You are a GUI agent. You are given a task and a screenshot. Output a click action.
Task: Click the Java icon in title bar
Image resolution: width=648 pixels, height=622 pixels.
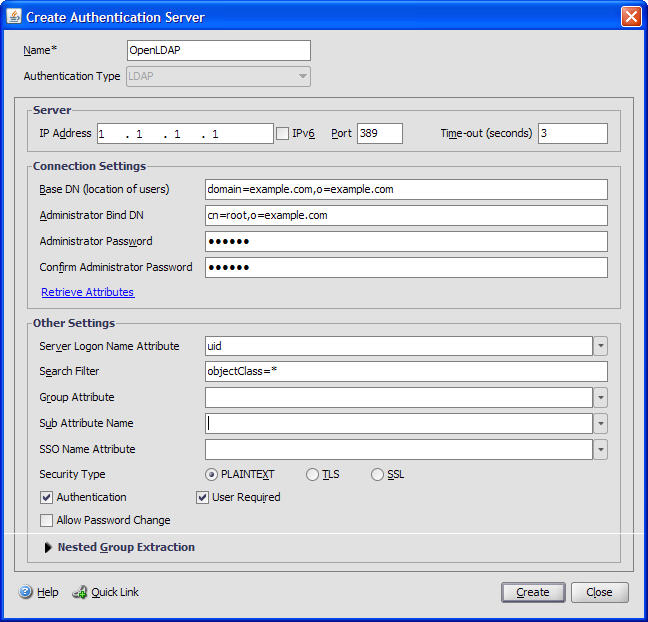pos(14,17)
